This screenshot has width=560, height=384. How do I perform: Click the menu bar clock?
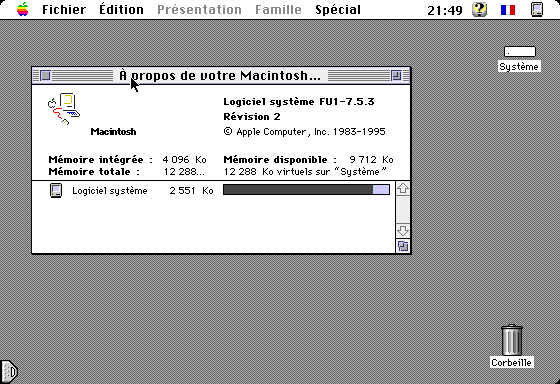pyautogui.click(x=445, y=10)
